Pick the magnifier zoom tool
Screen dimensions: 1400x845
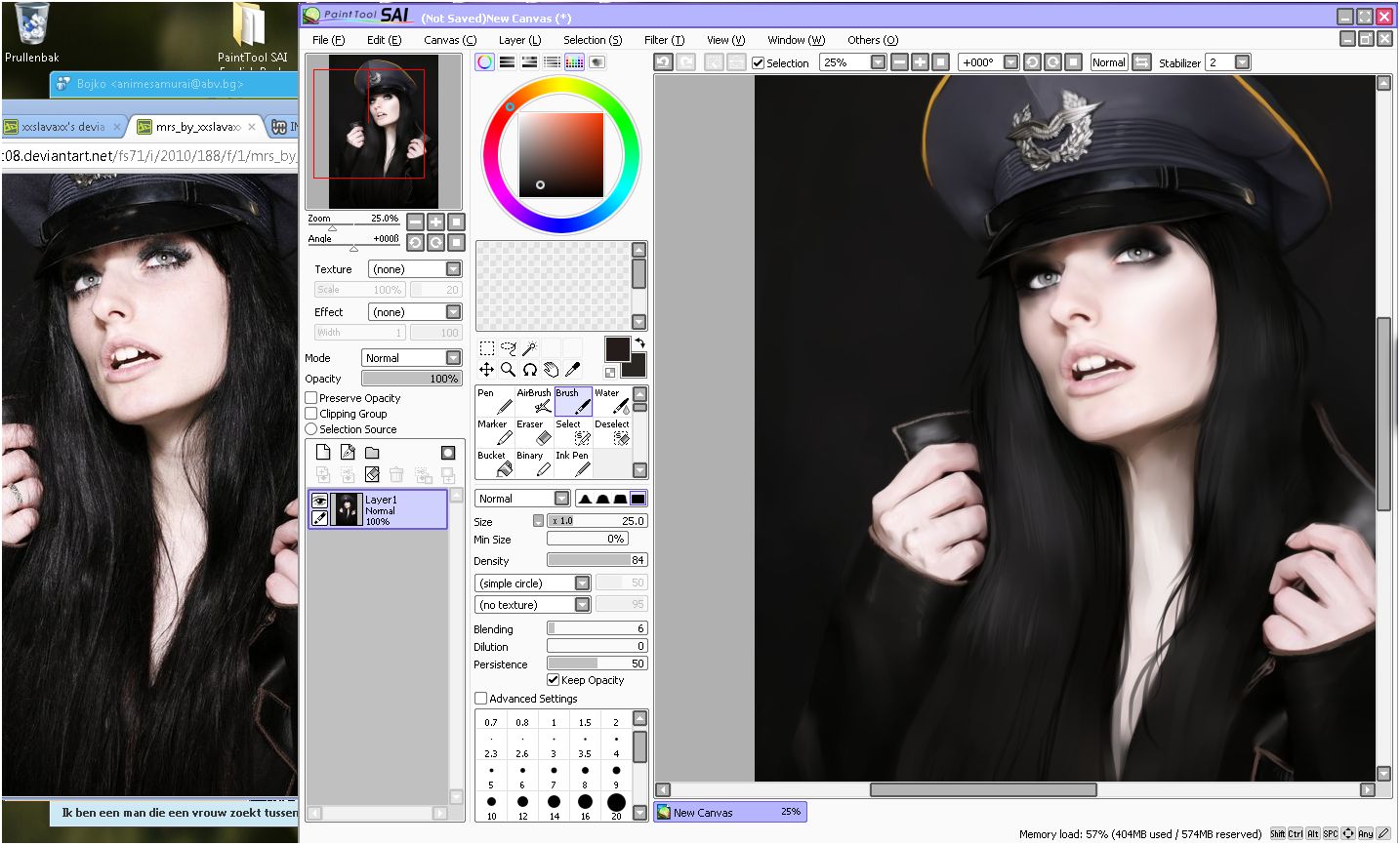coord(508,370)
